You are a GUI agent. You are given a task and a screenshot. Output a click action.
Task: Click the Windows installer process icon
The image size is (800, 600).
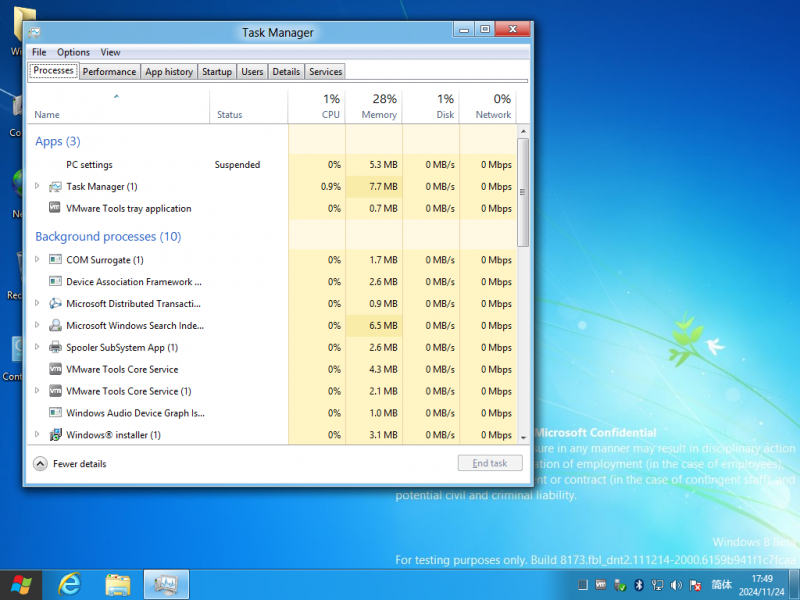coord(55,435)
